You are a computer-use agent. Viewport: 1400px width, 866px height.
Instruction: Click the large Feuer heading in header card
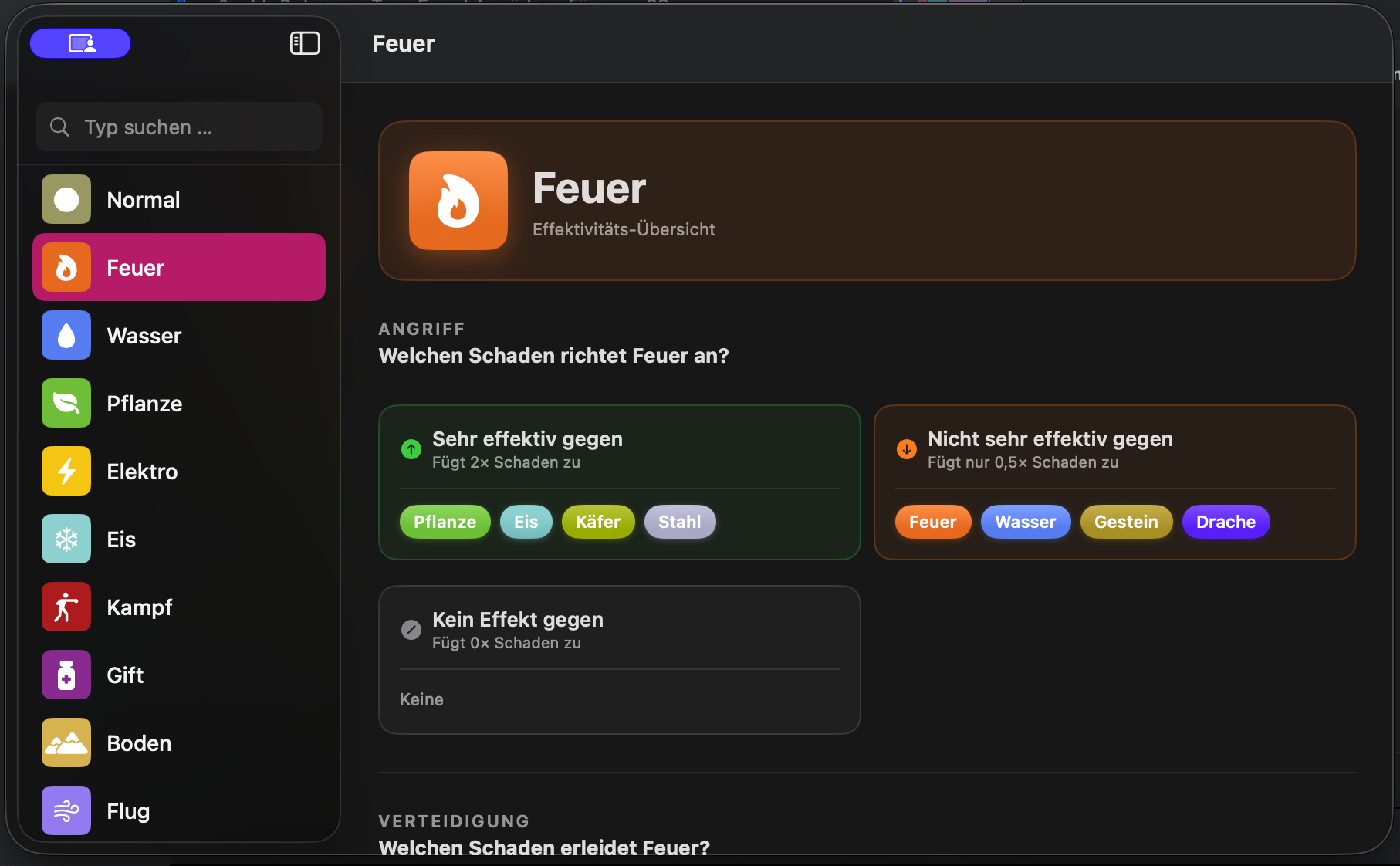(x=589, y=188)
